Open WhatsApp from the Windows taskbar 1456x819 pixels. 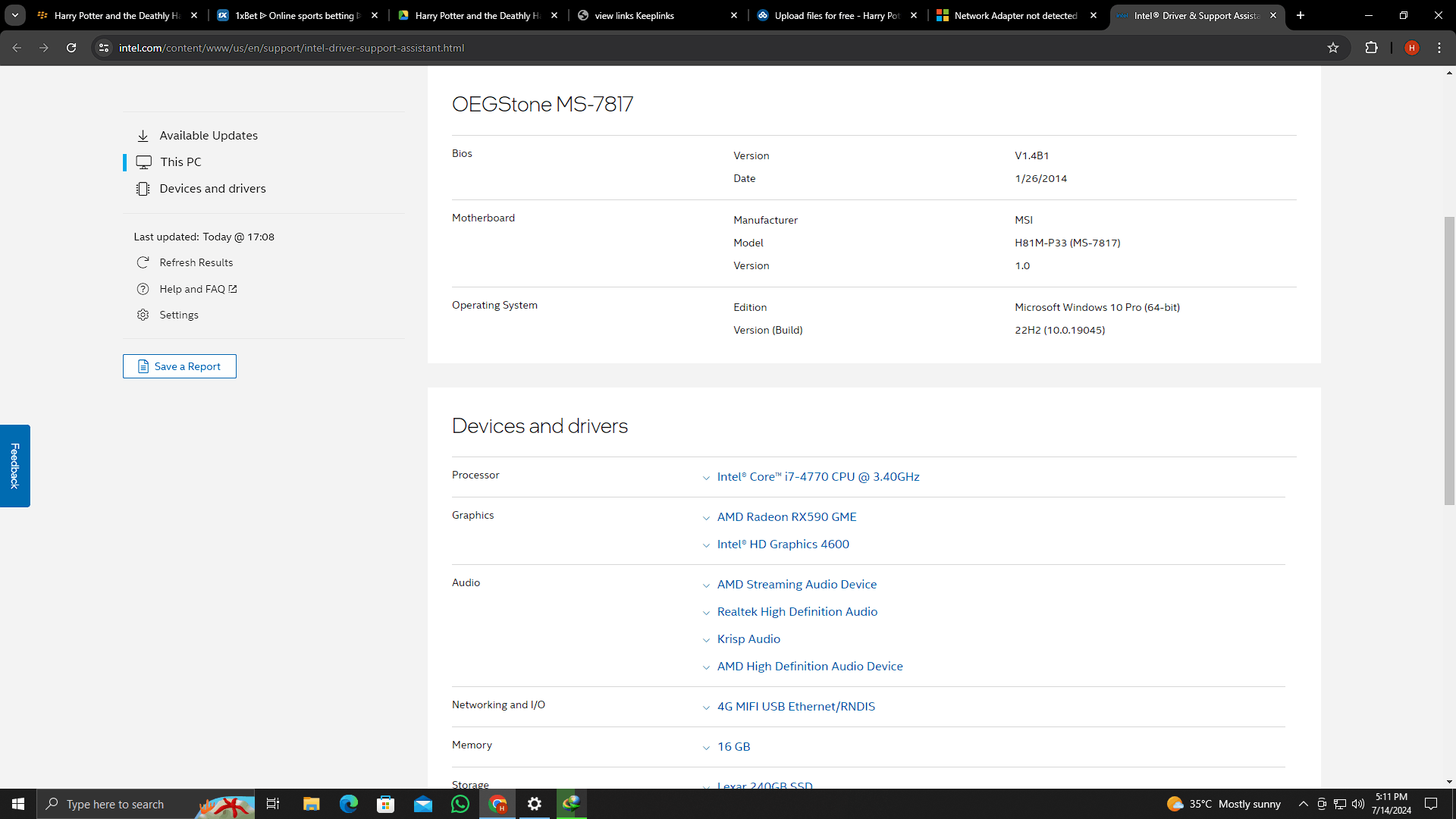460,804
